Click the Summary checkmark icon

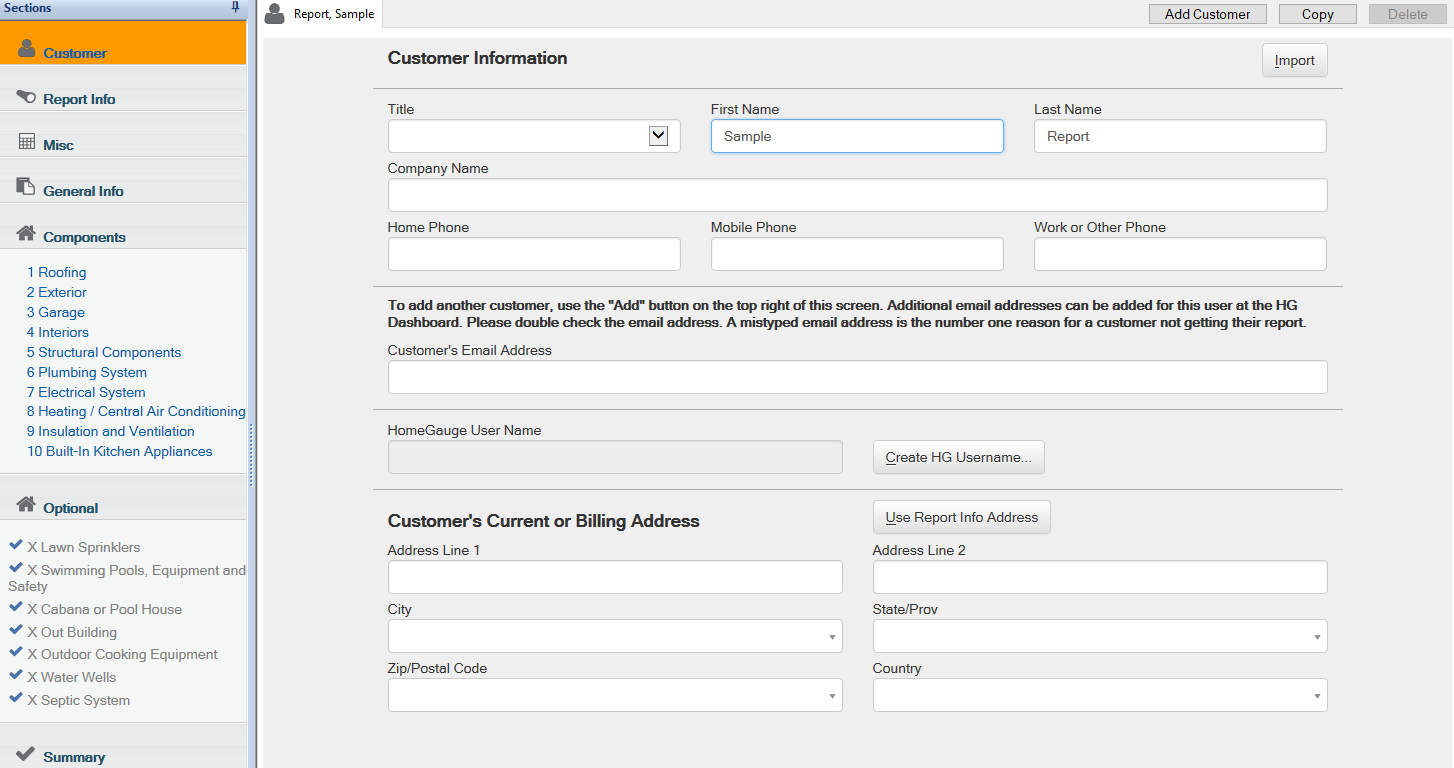point(26,754)
